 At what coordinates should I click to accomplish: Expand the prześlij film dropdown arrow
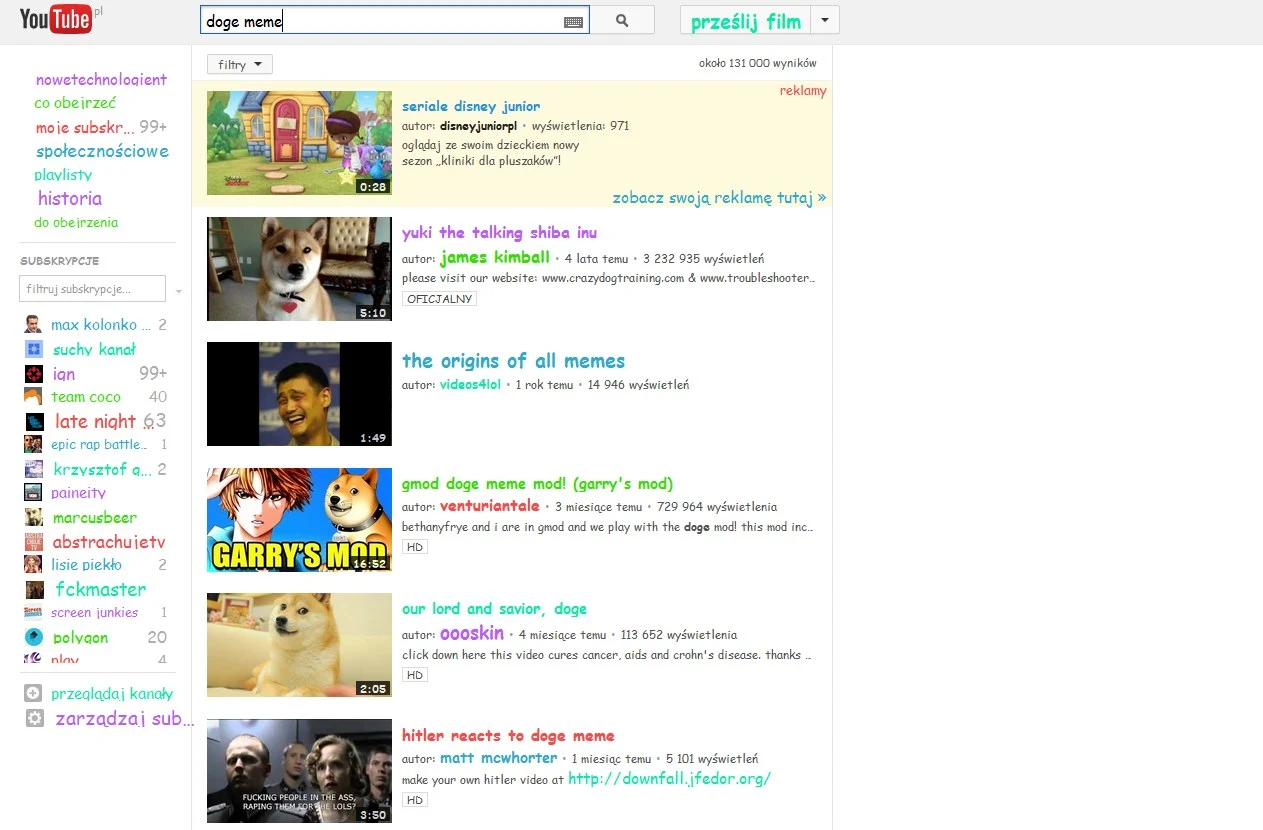(826, 19)
